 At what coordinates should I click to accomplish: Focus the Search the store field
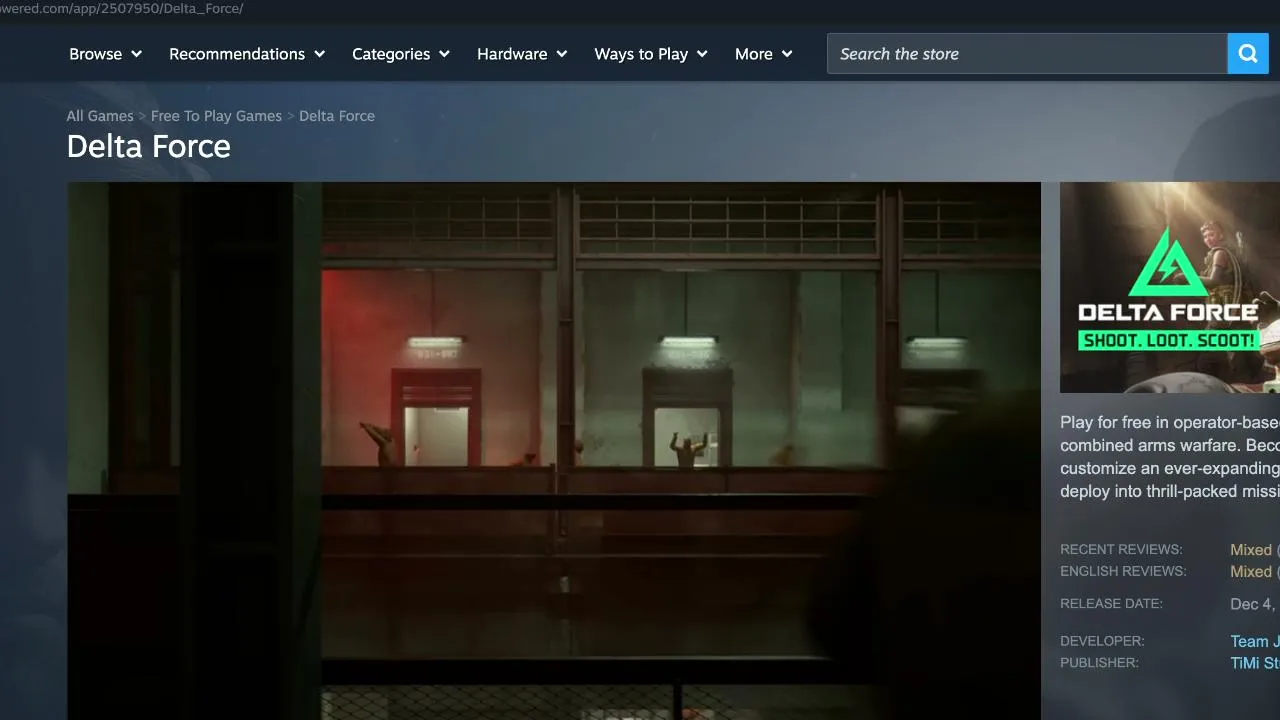1027,54
